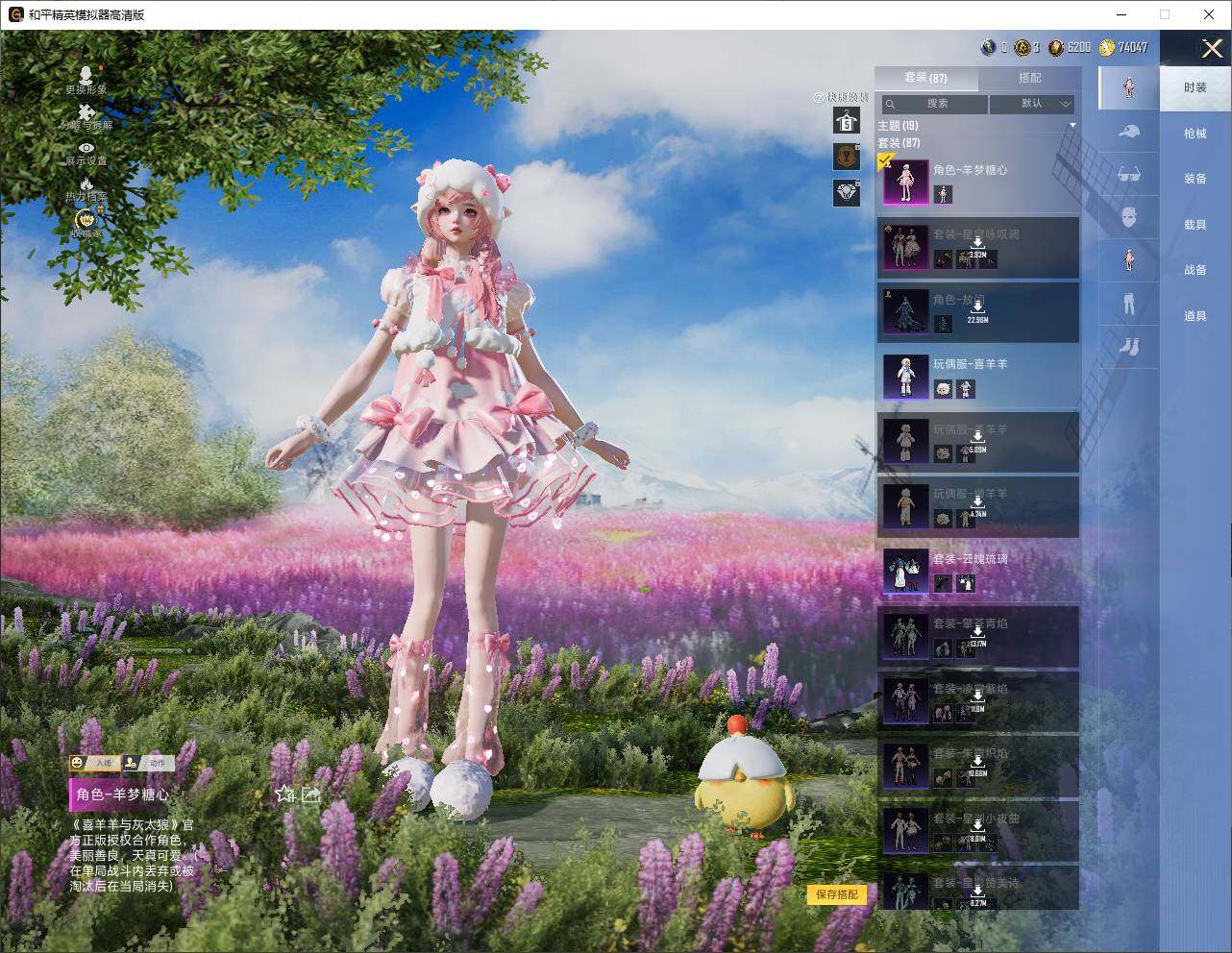Open the bronze shield emblem icon
This screenshot has width=1232, height=953.
847,157
